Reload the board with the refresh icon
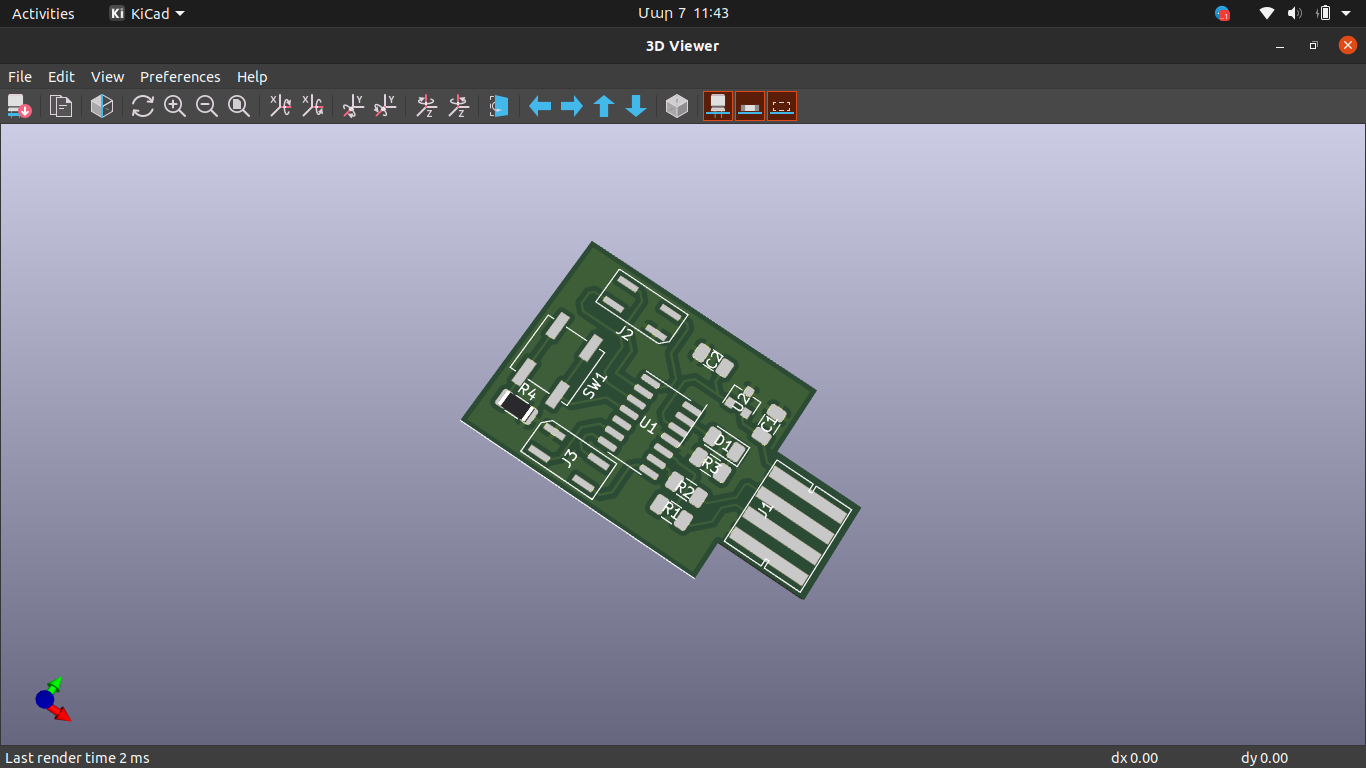This screenshot has height=768, width=1366. [143, 106]
